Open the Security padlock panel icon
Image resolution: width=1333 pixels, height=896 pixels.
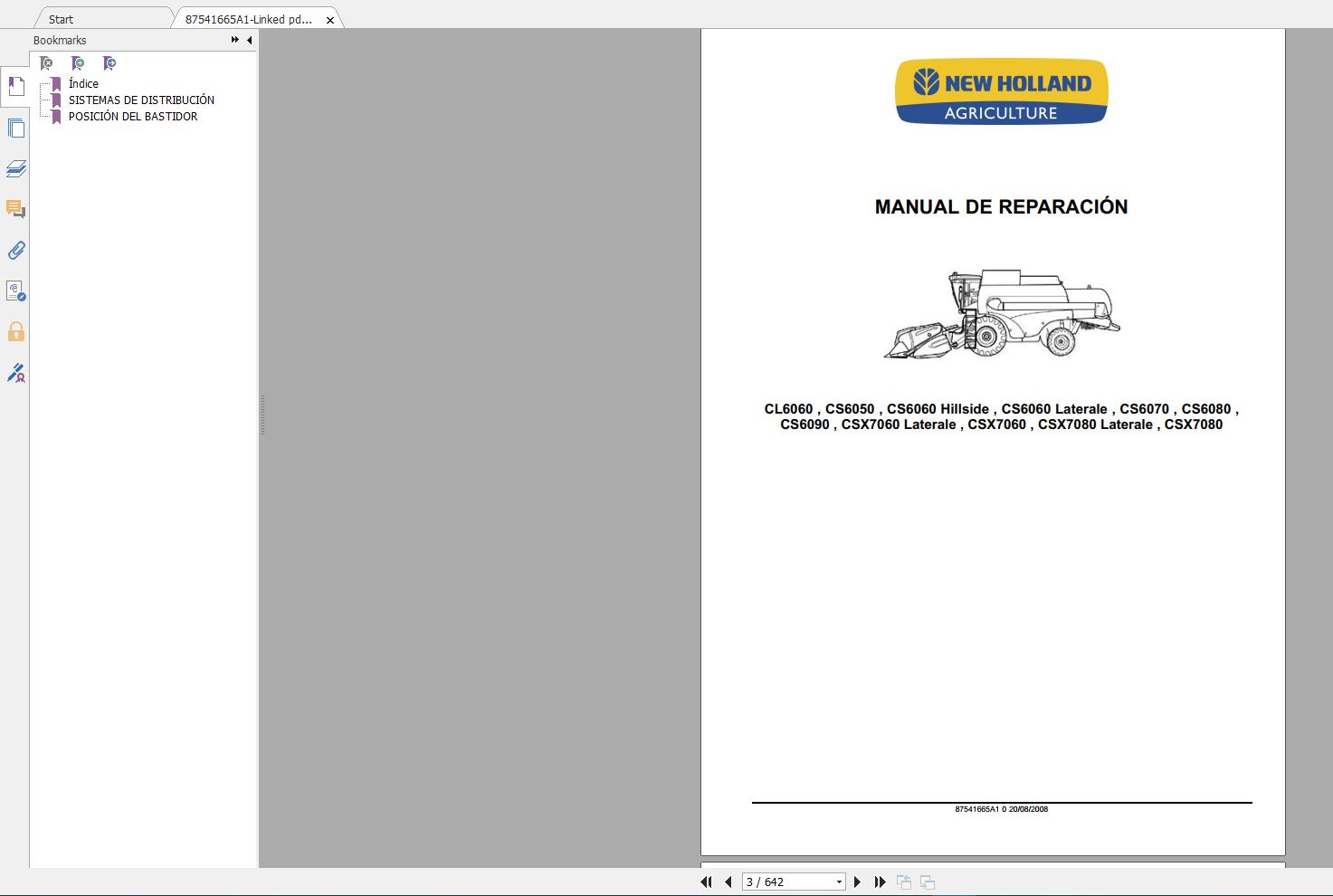coord(15,331)
